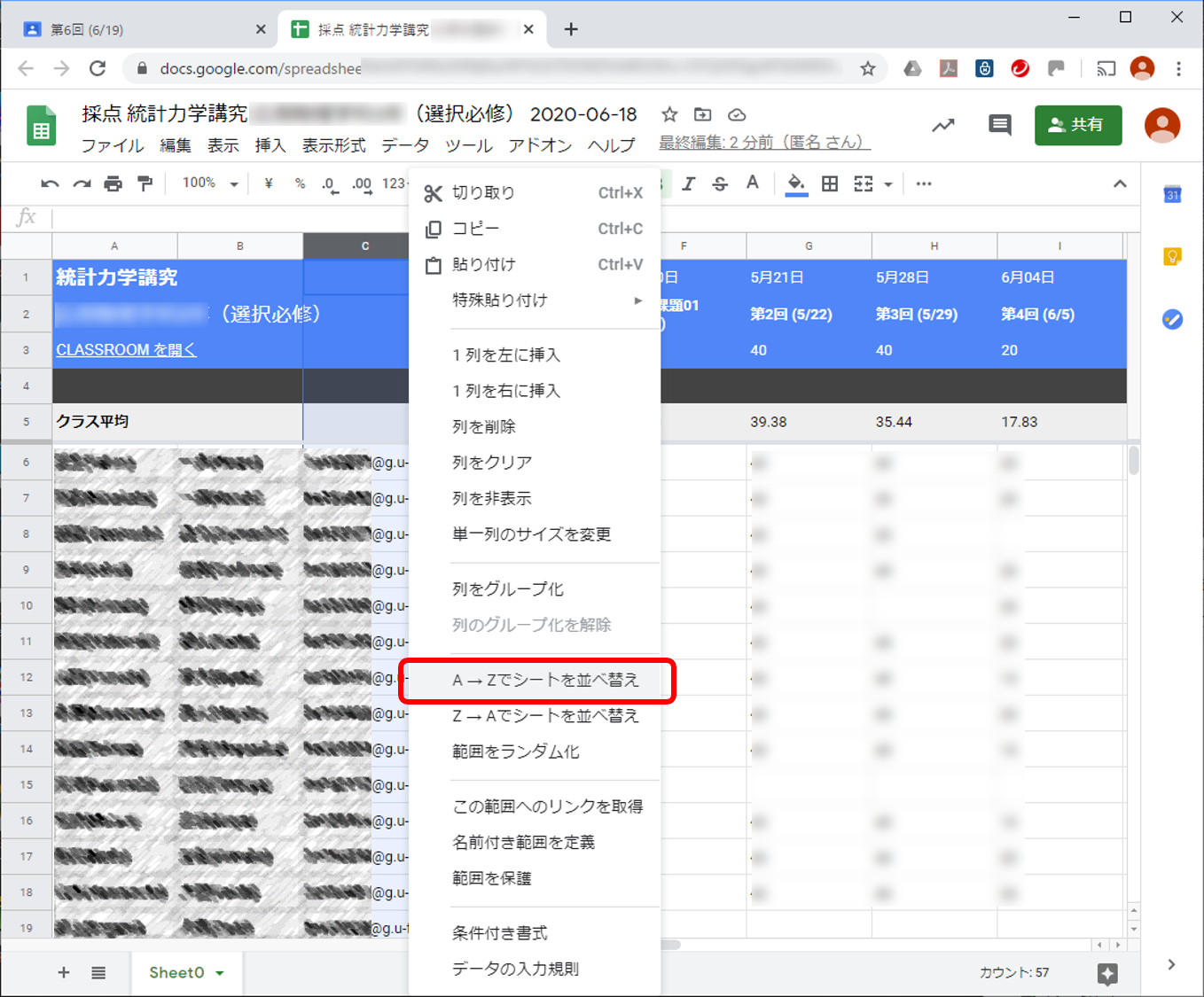Select the paint format tool
1204x997 pixels.
(x=145, y=183)
